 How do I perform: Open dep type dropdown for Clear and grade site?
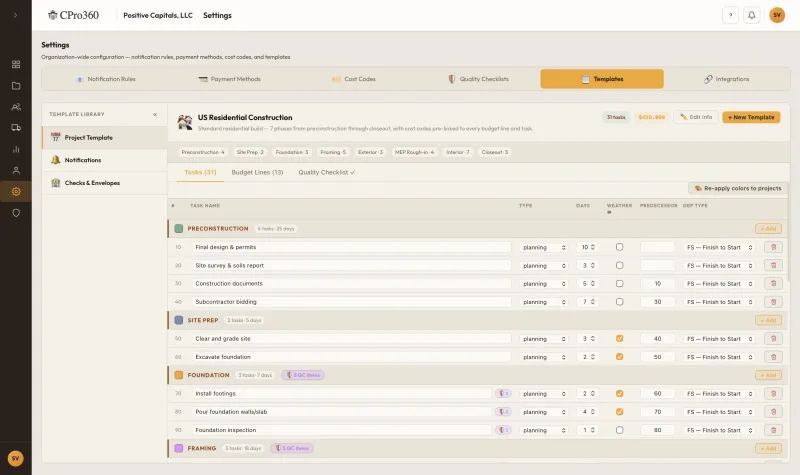click(719, 339)
